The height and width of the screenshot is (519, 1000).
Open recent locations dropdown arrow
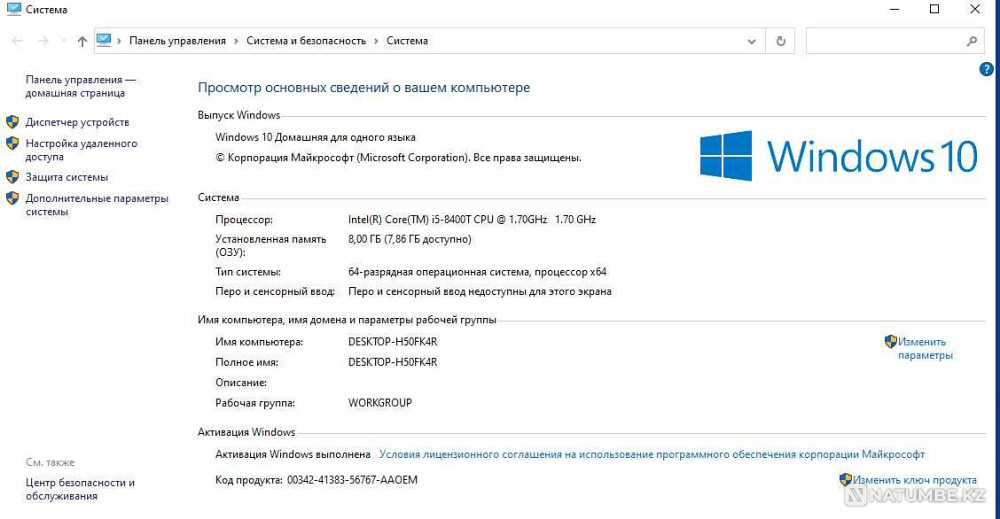63,41
